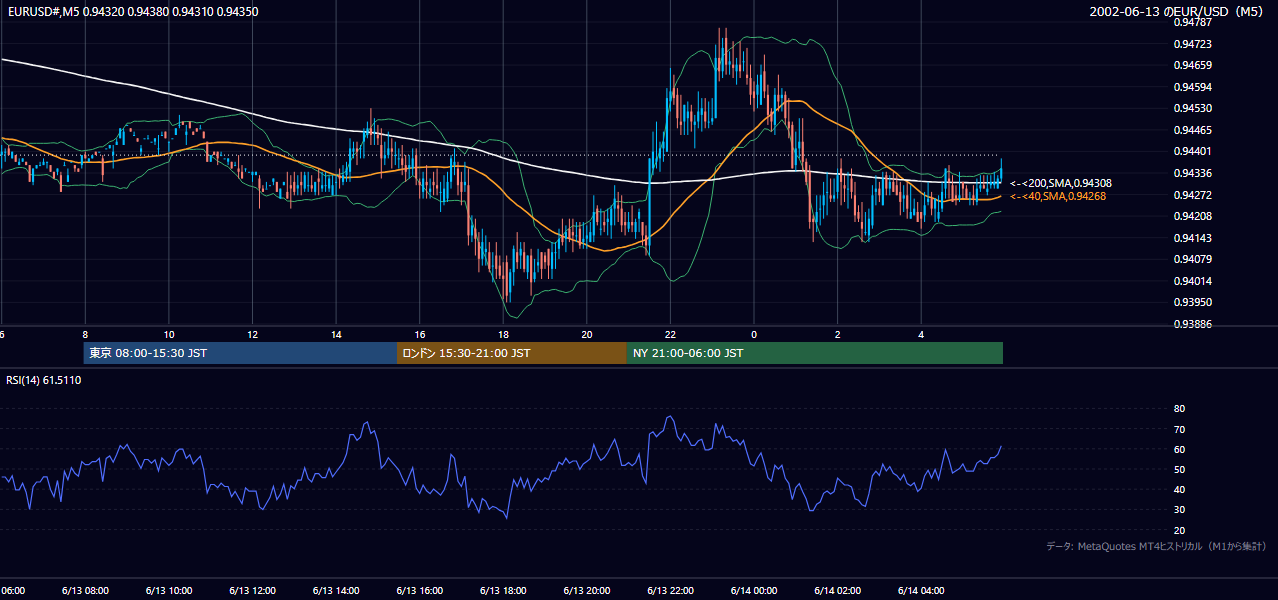Click hour tick 12 under the candlestick chart
The height and width of the screenshot is (600, 1278).
pyautogui.click(x=252, y=335)
